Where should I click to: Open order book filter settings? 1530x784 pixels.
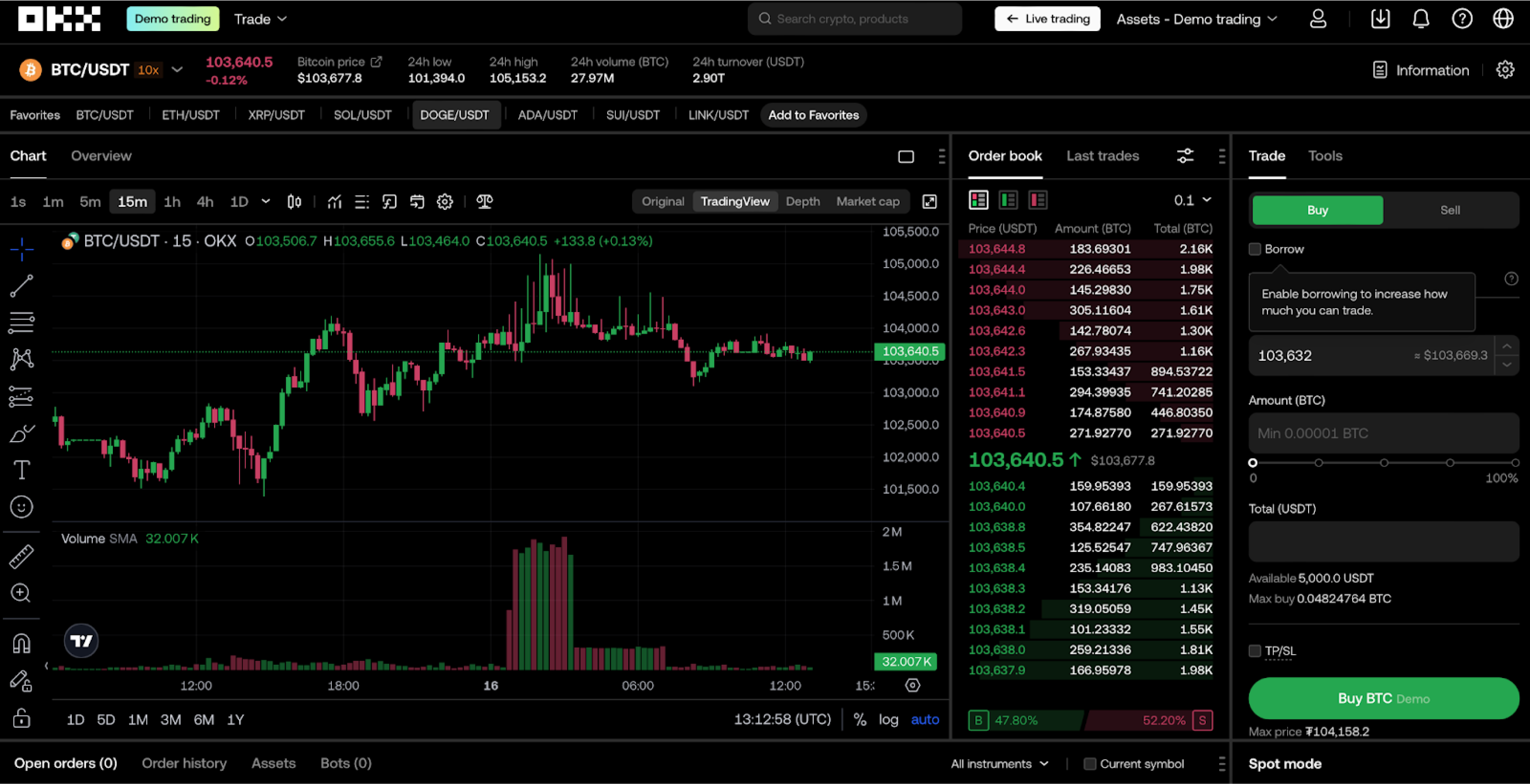[1185, 156]
